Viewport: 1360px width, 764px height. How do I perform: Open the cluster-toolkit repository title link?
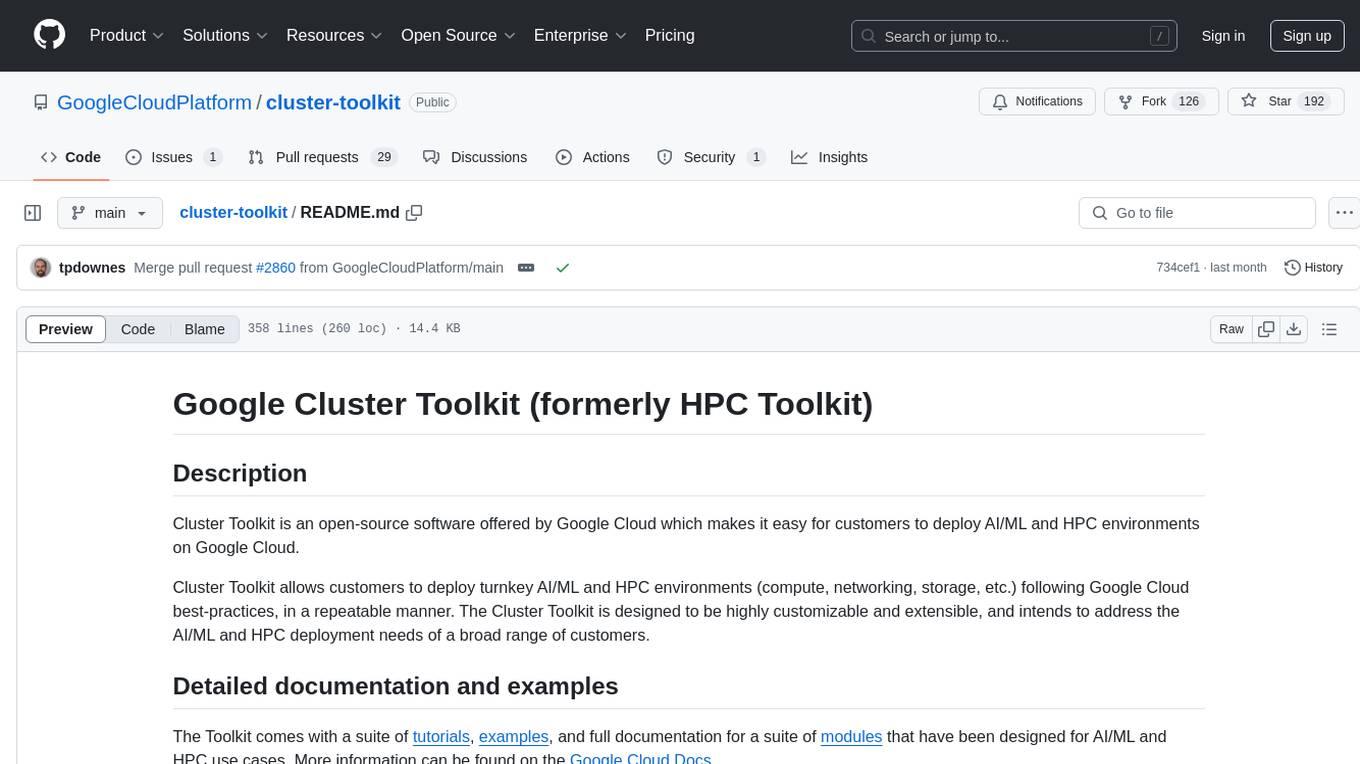(333, 102)
